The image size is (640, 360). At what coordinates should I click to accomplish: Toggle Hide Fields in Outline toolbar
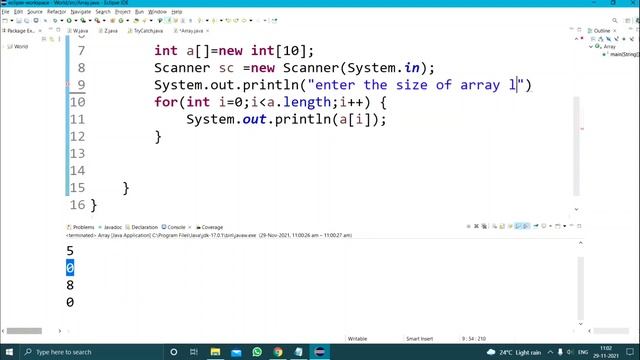tap(609, 39)
